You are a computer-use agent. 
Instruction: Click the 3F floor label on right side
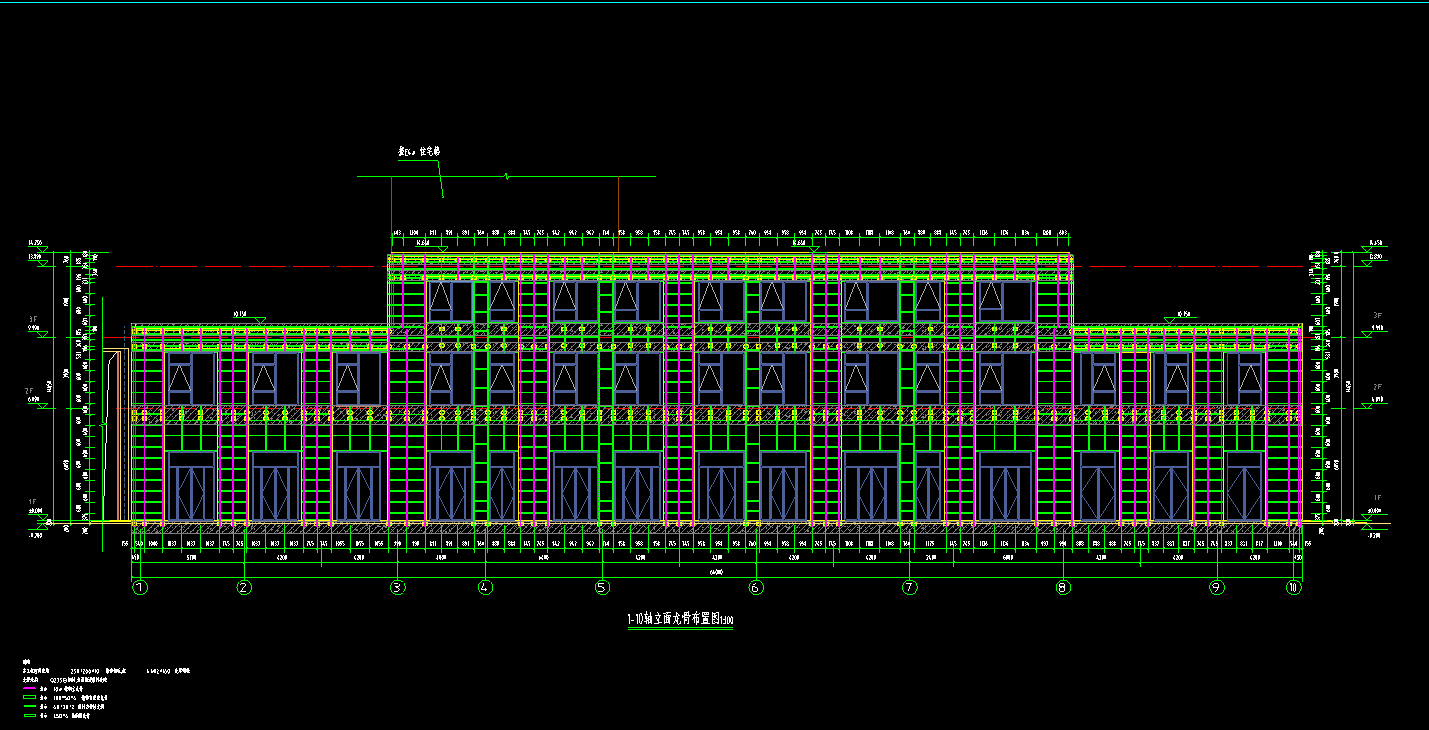coord(1377,316)
